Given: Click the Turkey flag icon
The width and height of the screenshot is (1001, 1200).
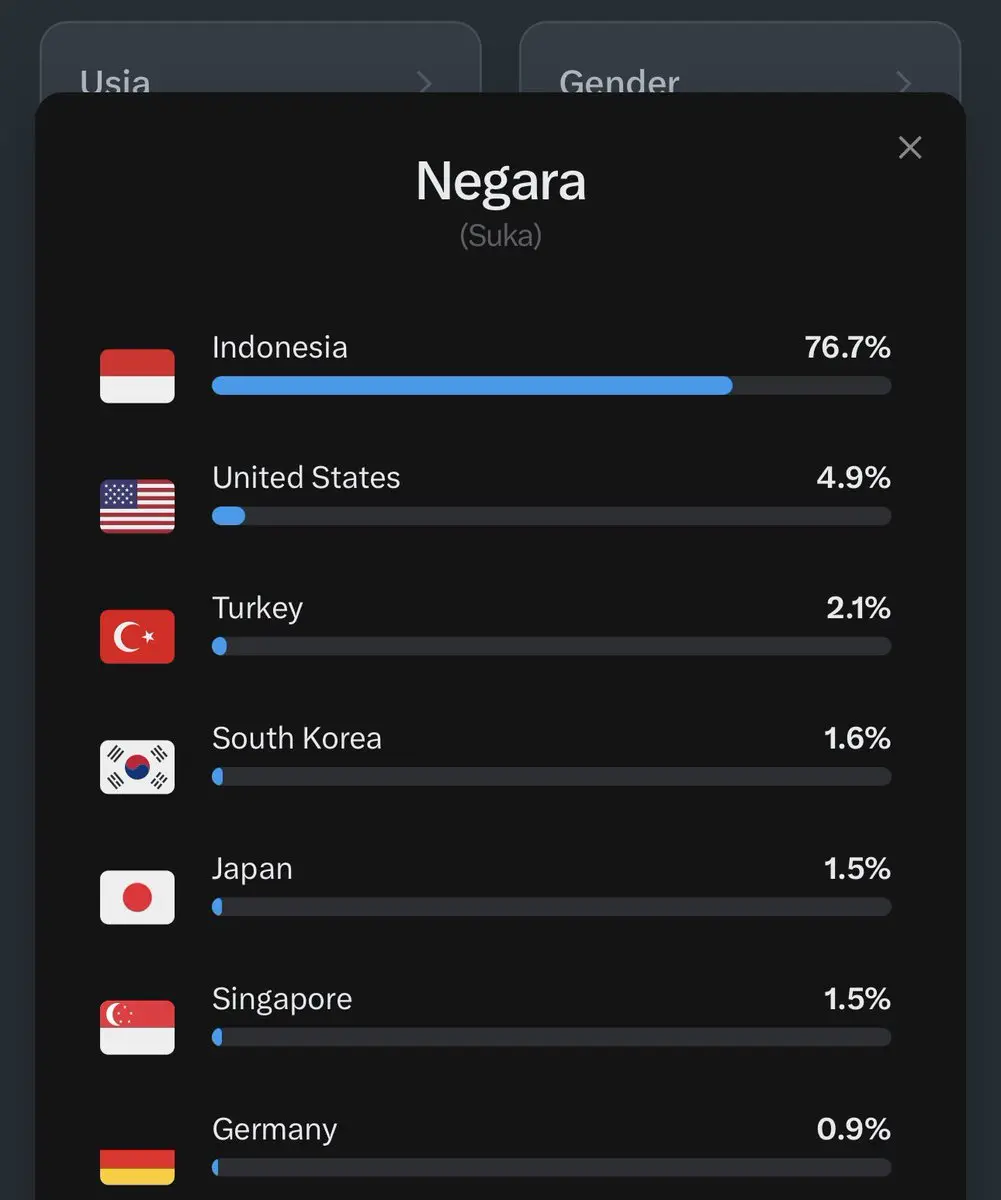Looking at the screenshot, I should [137, 637].
